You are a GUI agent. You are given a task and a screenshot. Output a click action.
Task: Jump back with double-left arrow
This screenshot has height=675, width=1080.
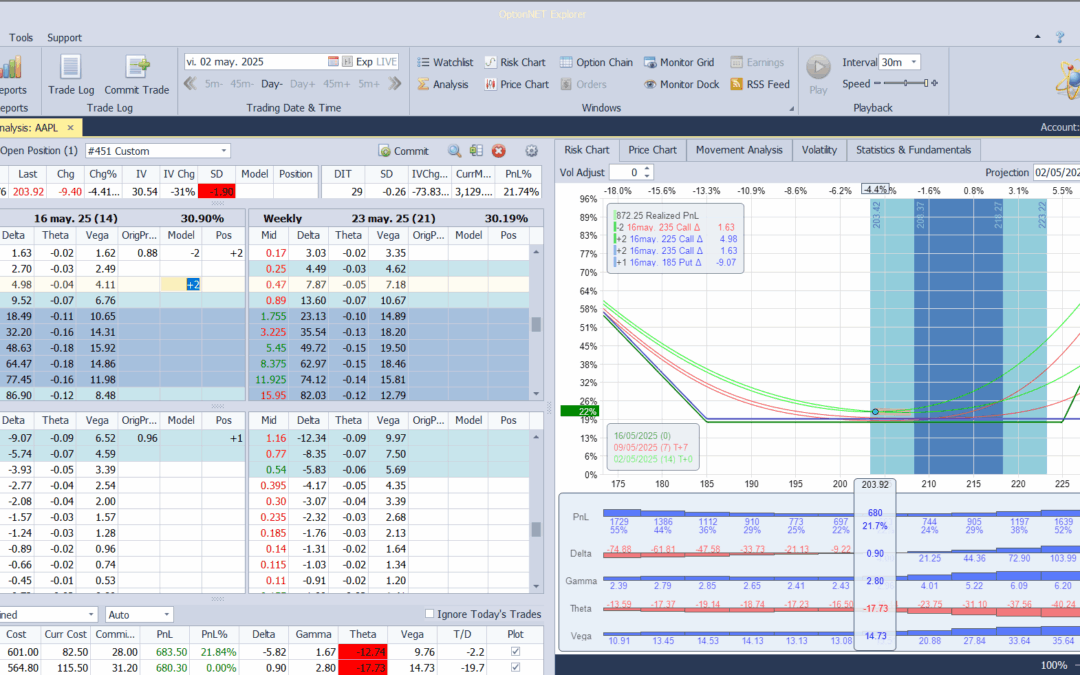point(190,84)
